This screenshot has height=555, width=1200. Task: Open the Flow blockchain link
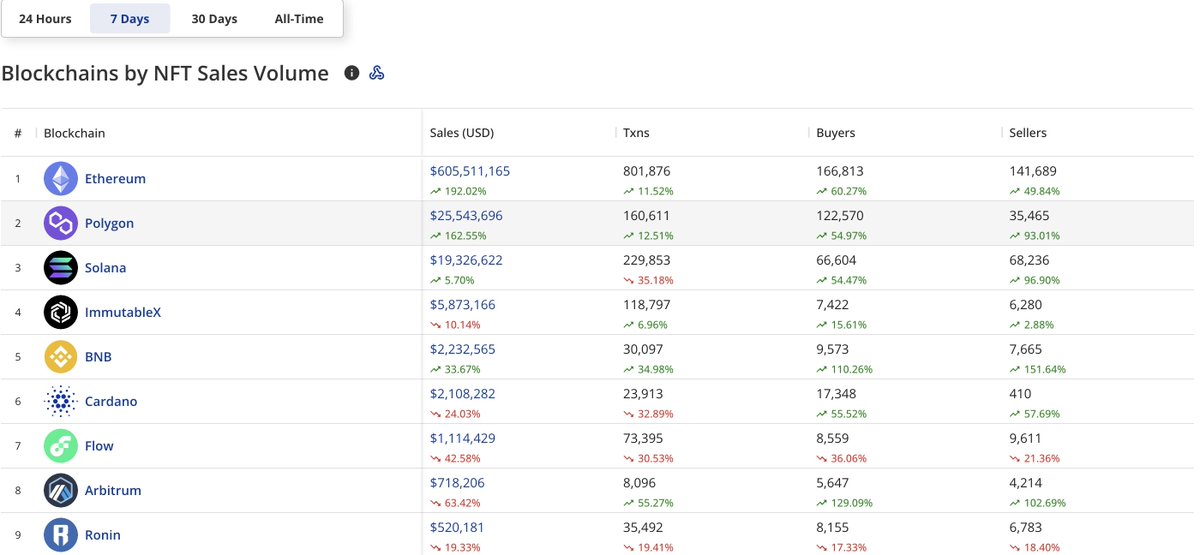point(99,446)
